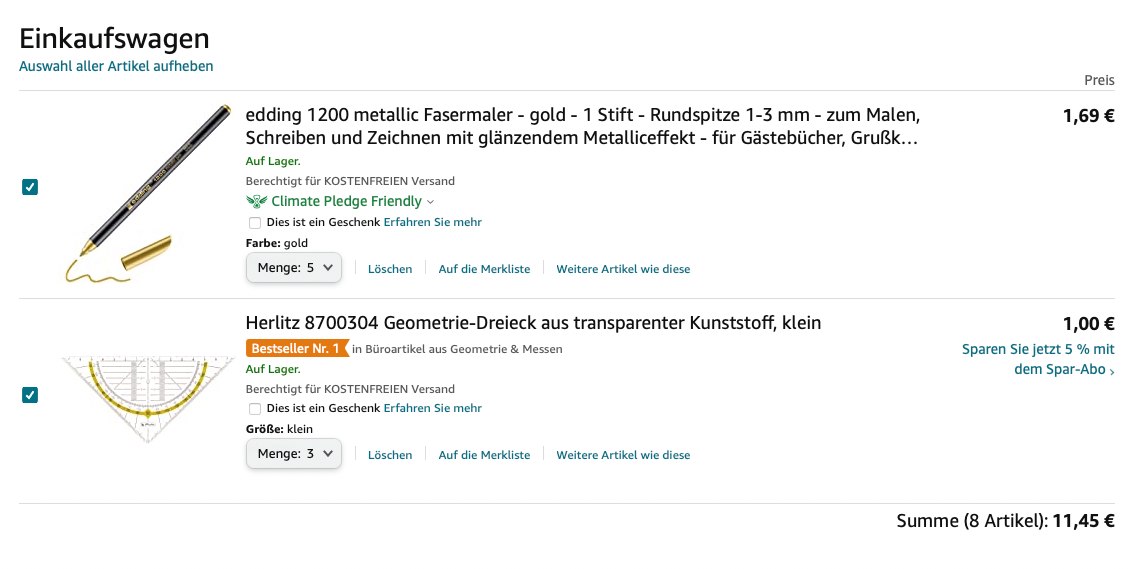Mark the edding pen as a gift

pos(255,223)
